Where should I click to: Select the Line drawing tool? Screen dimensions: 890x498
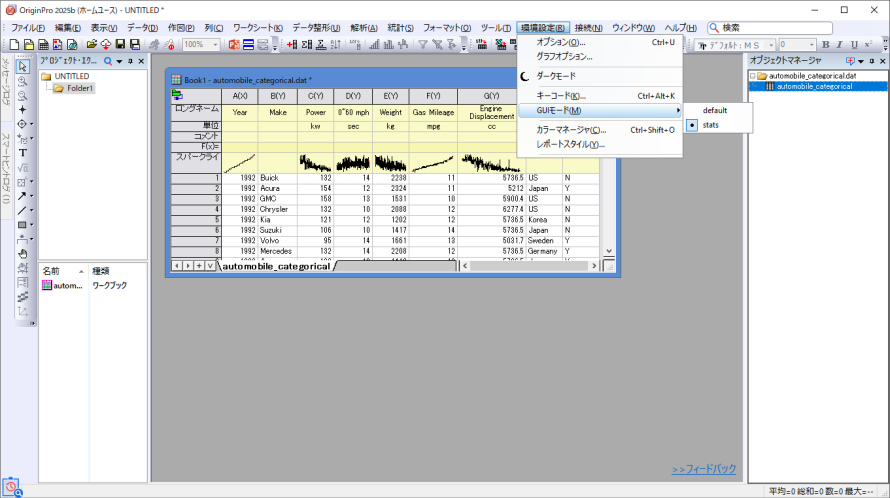tap(22, 211)
